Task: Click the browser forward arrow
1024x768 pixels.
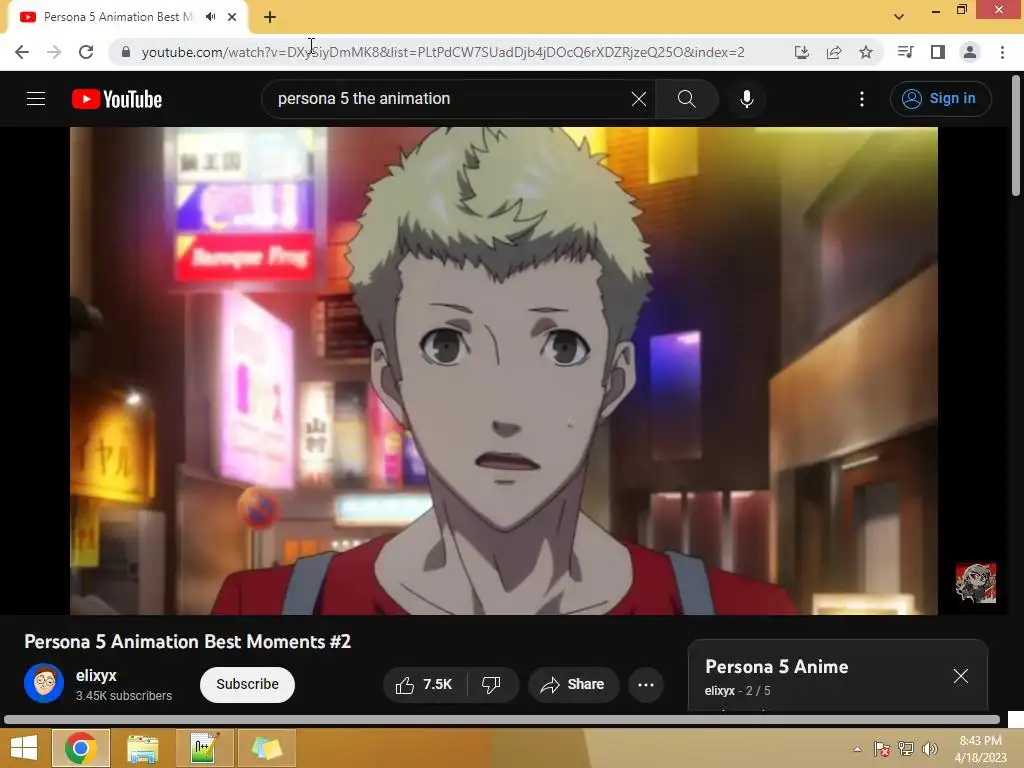Action: tap(54, 52)
